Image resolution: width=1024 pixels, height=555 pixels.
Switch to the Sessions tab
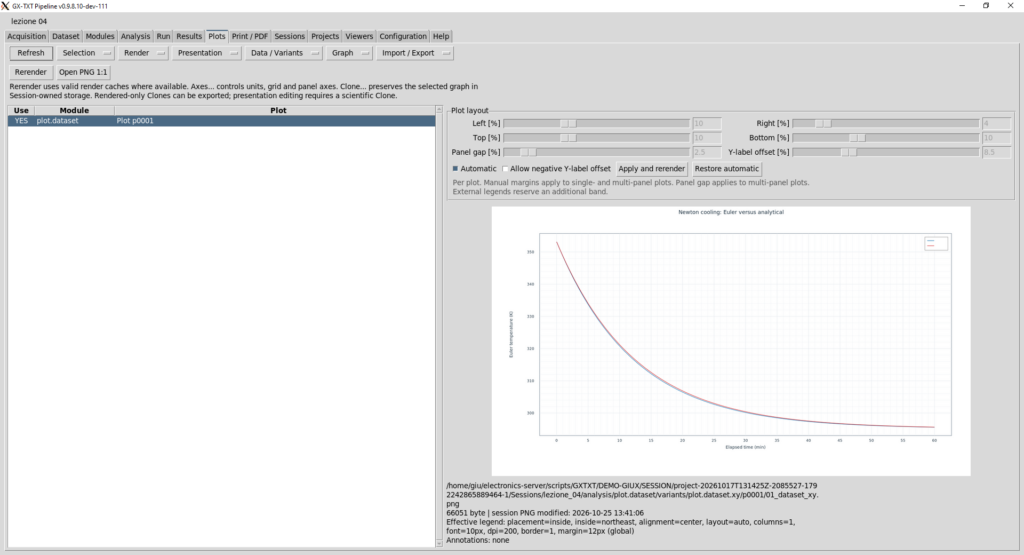click(x=289, y=37)
